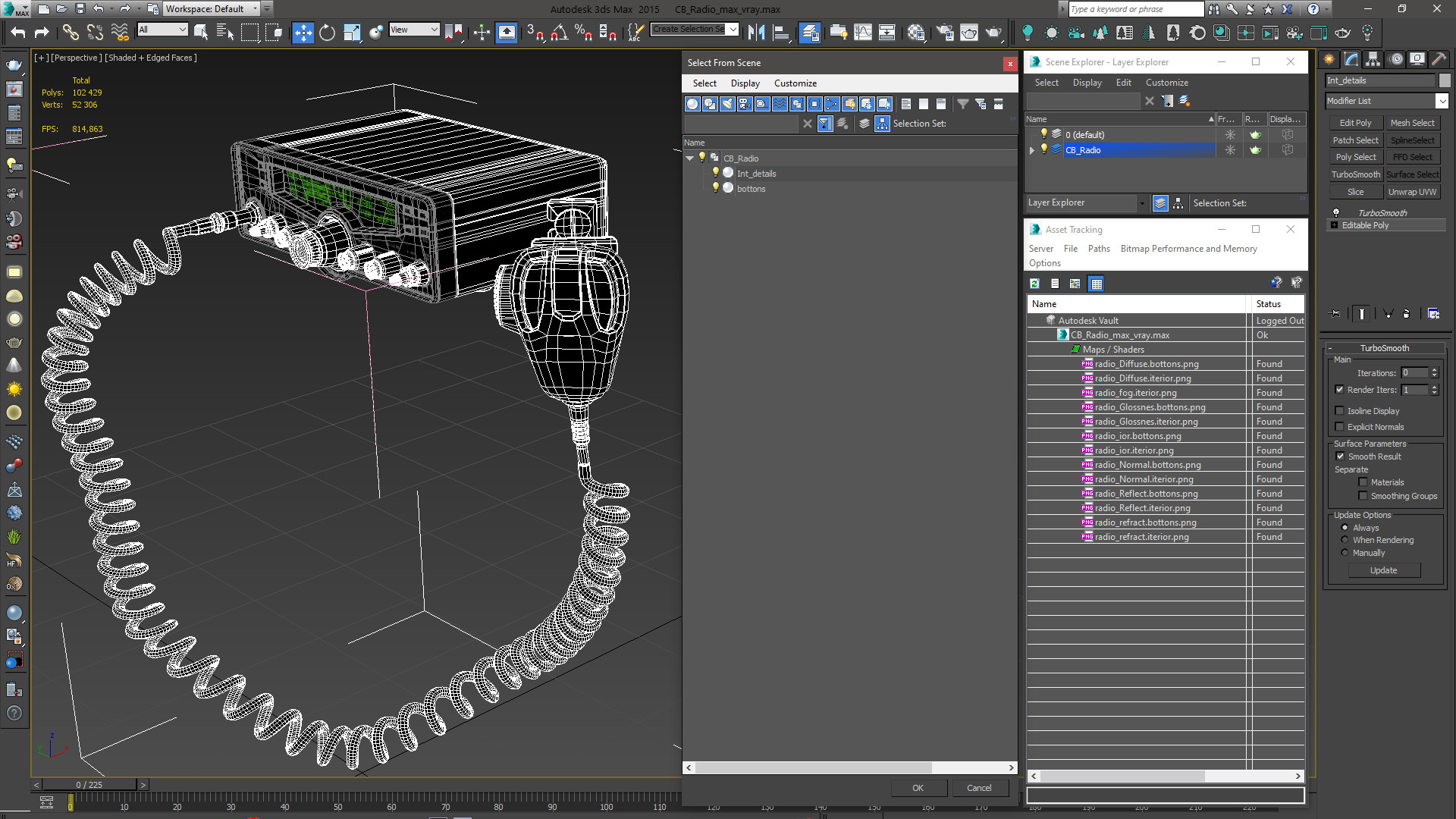The height and width of the screenshot is (819, 1456).
Task: Toggle visibility bulb of CB_Radio layer
Action: [x=1044, y=149]
